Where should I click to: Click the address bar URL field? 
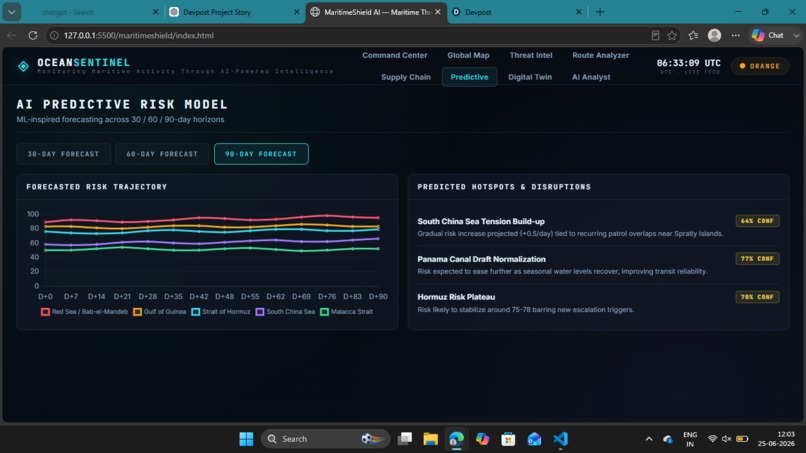tap(350, 35)
